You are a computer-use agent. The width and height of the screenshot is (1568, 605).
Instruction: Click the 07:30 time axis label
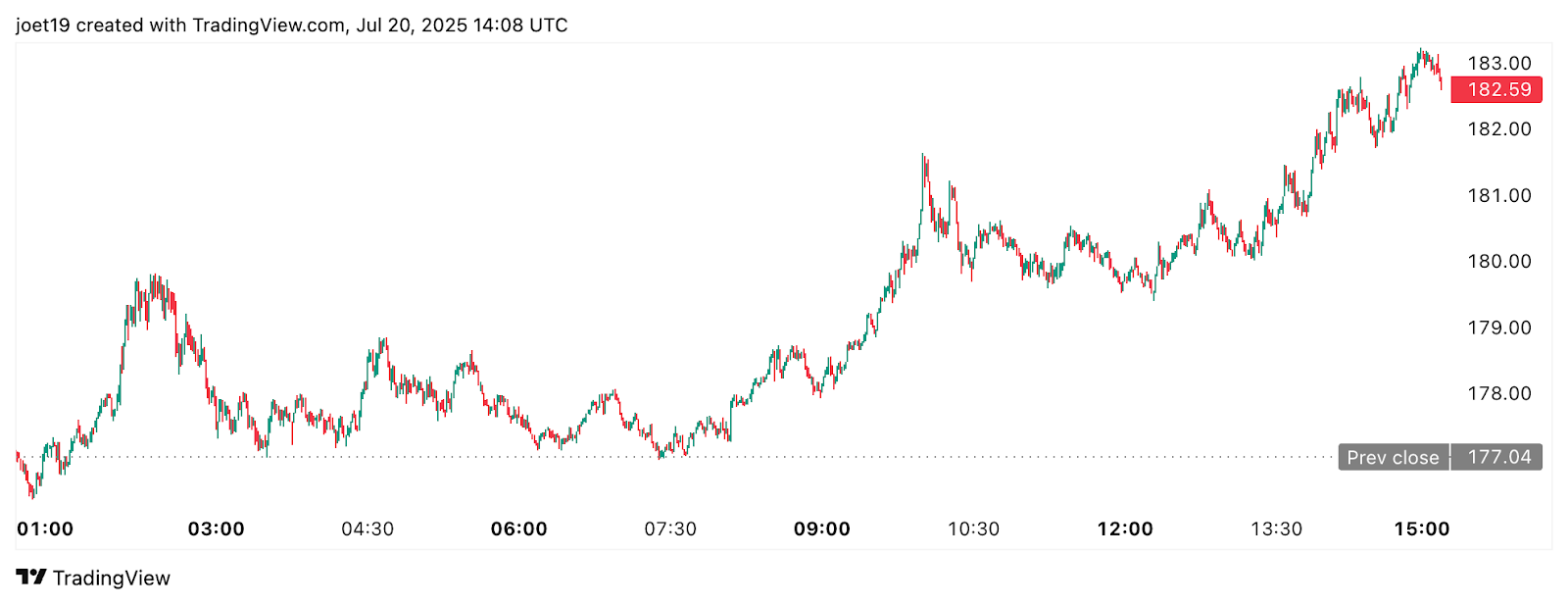670,529
